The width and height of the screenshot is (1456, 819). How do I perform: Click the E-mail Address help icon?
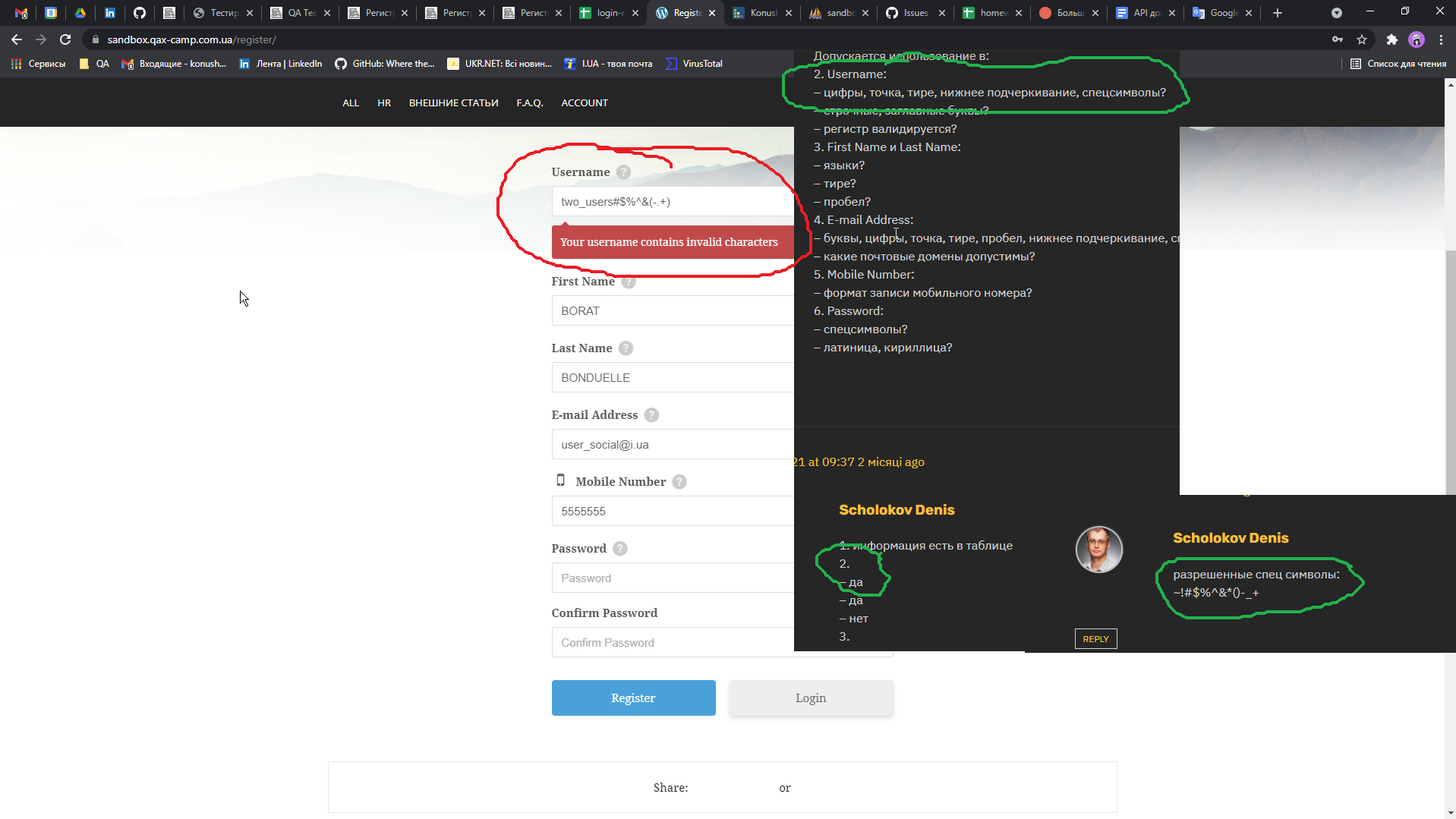coord(651,415)
